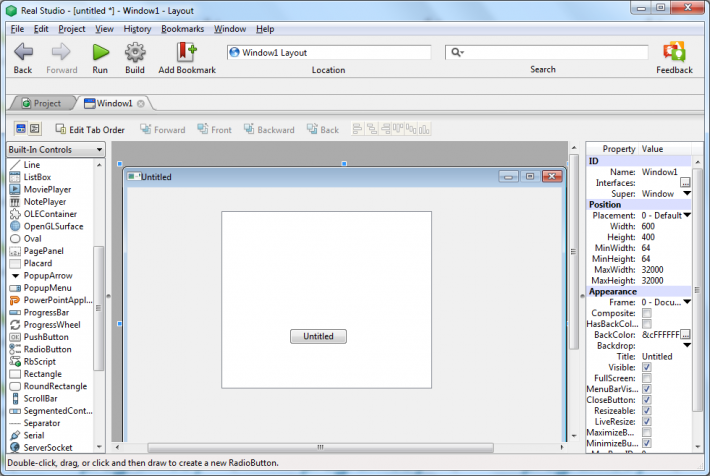Toggle the FullScreen checkbox
Screen dimensions: 710x476
(647, 378)
